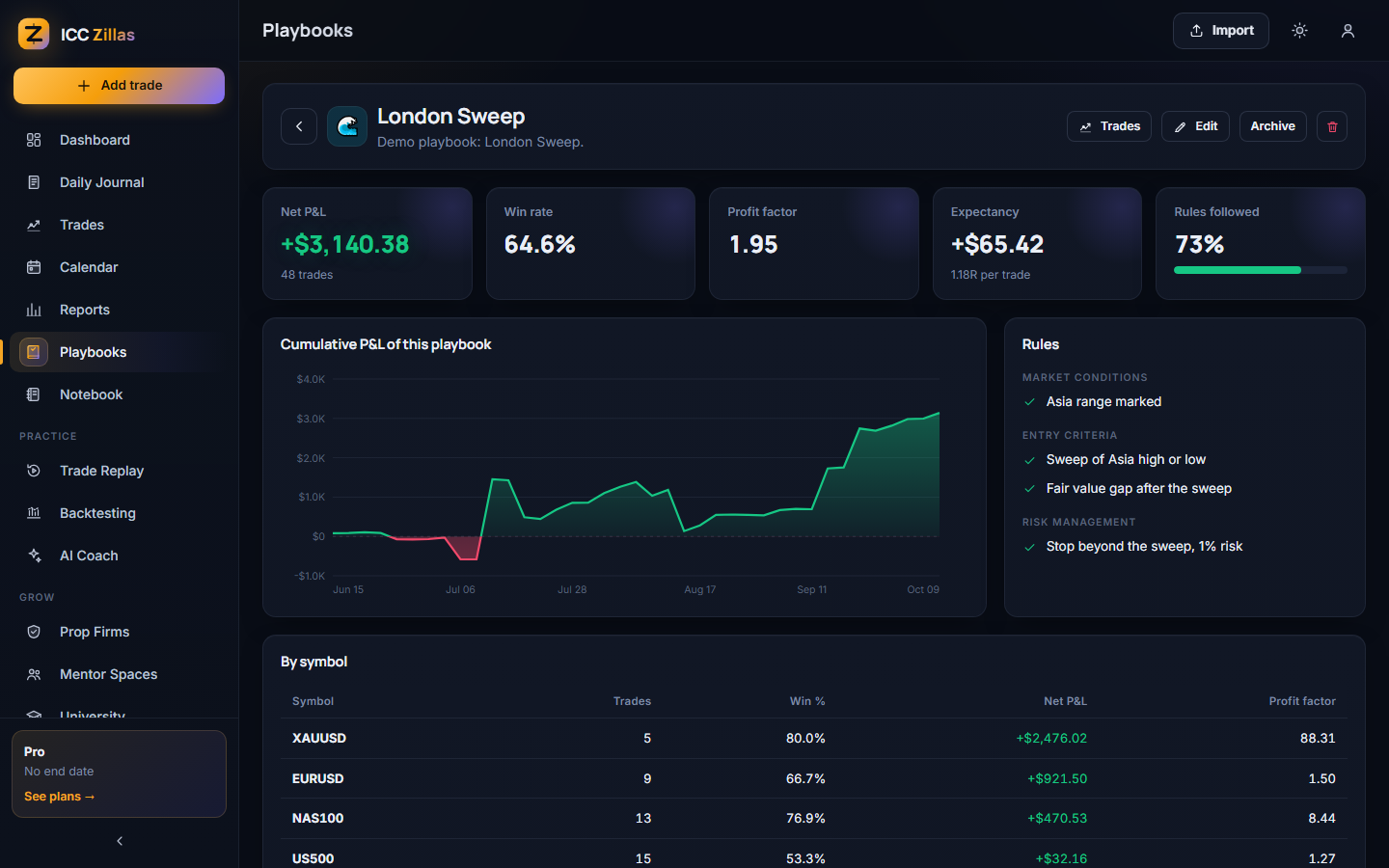Click the Playbooks sidebar icon
This screenshot has width=1389, height=868.
34,352
